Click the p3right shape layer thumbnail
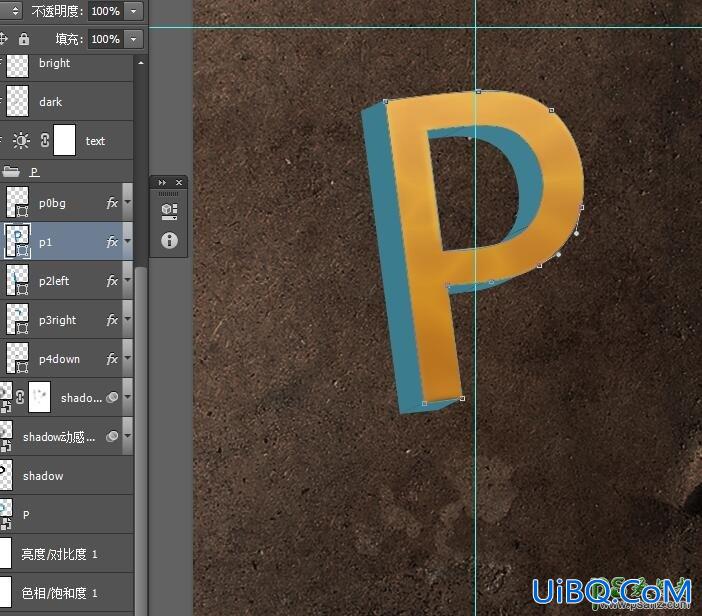 17,319
